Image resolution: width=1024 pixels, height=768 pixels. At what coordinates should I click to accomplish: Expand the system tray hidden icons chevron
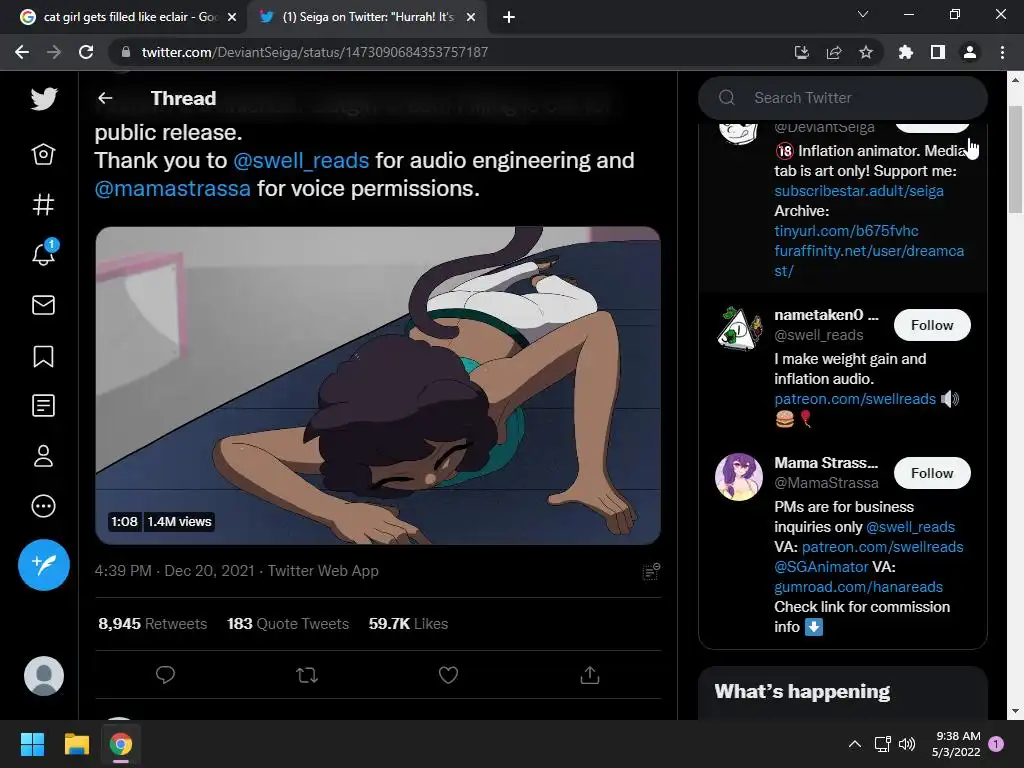pyautogui.click(x=854, y=744)
